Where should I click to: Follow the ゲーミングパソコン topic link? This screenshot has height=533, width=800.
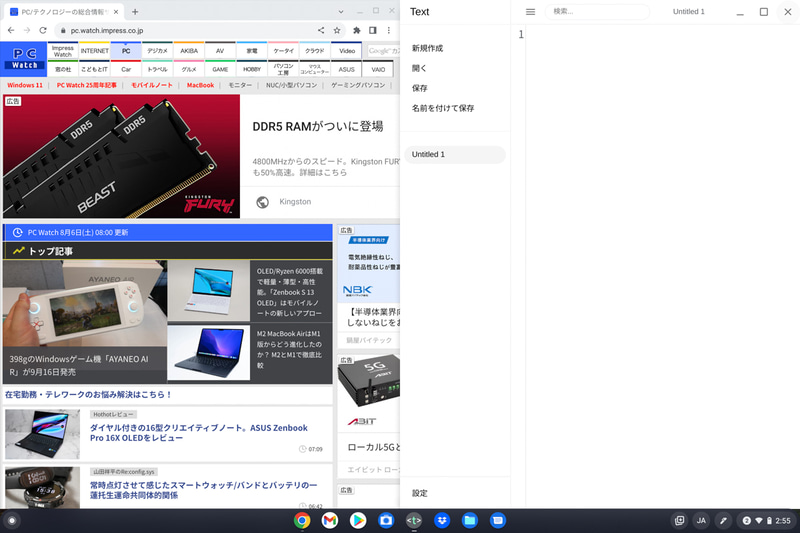pyautogui.click(x=358, y=85)
